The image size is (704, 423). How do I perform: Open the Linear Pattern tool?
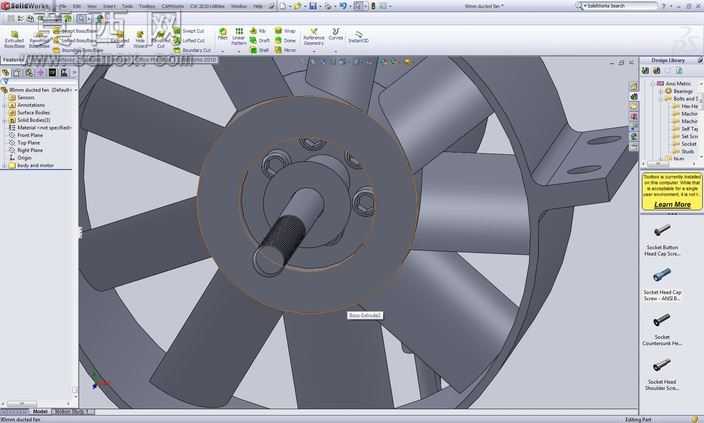[x=239, y=36]
